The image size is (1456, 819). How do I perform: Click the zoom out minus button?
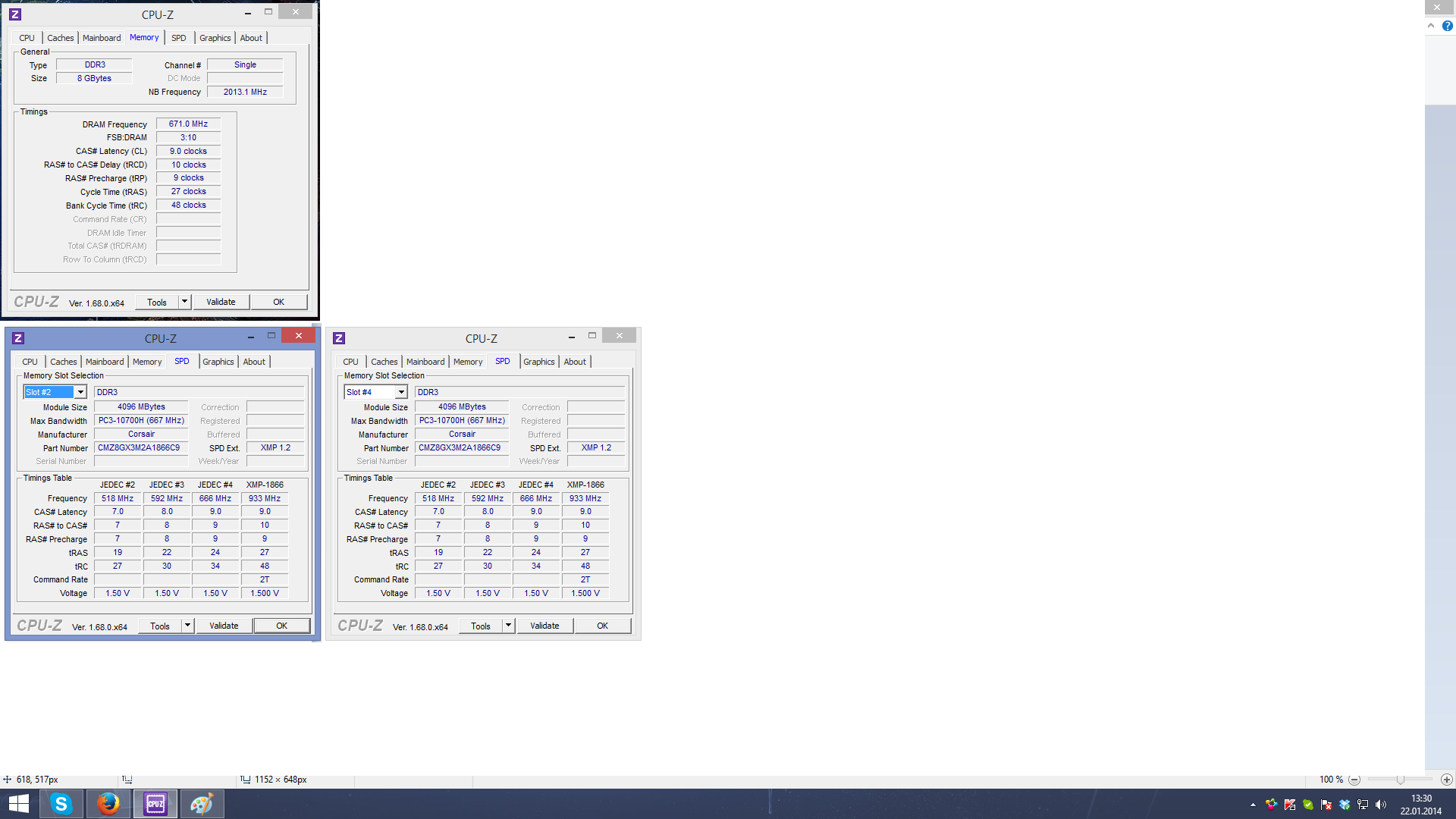pos(1354,780)
